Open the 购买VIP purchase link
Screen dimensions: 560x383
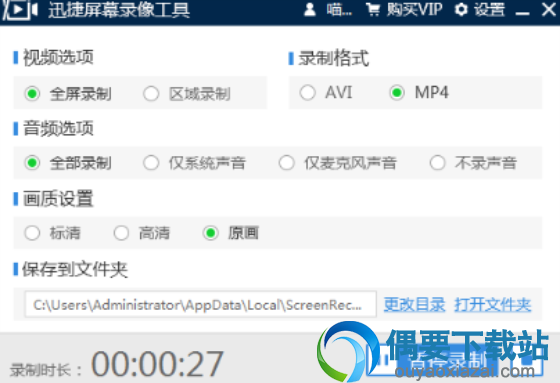(414, 10)
